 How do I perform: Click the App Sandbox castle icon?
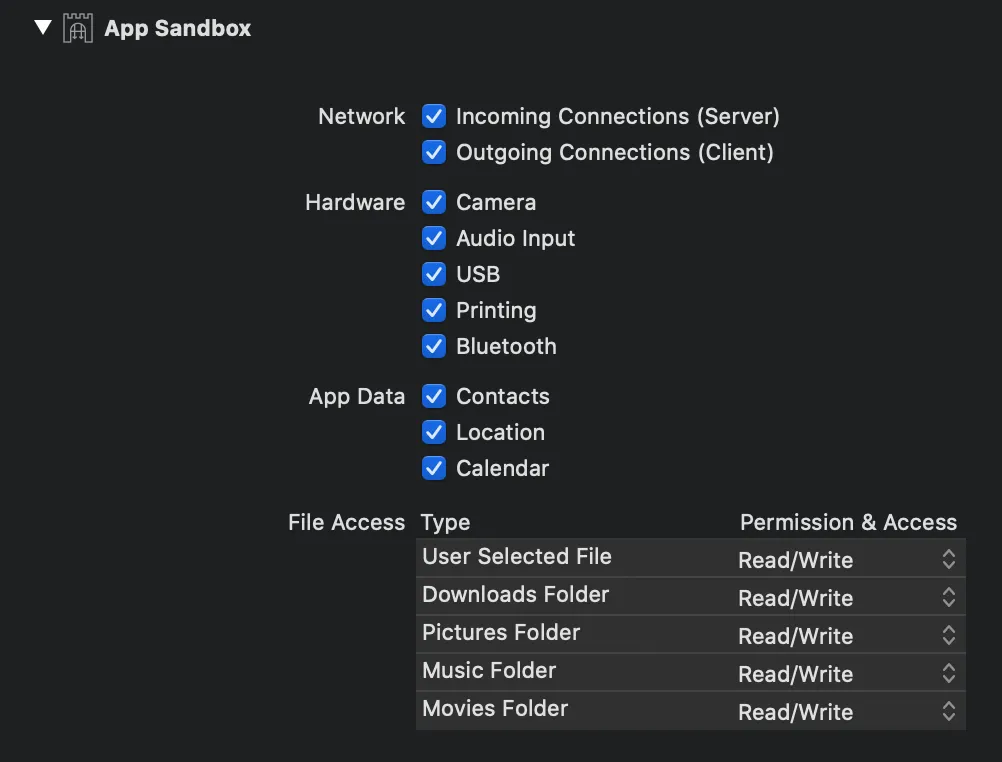pos(77,28)
